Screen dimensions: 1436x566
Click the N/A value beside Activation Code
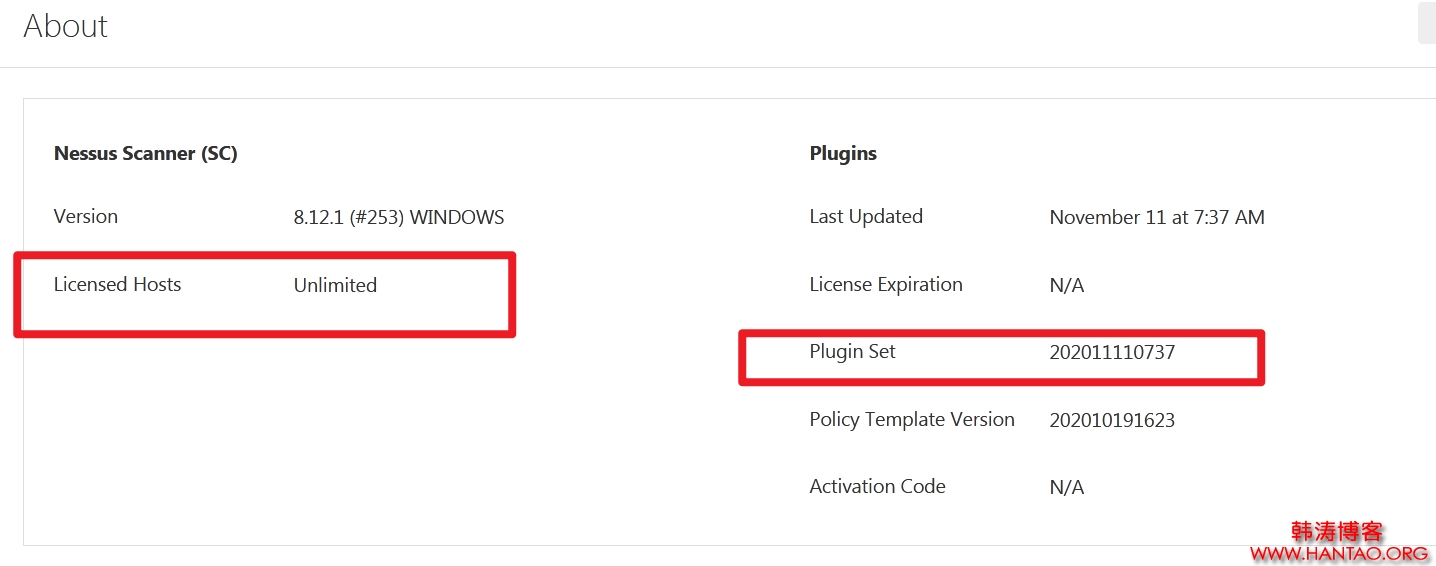[1067, 488]
